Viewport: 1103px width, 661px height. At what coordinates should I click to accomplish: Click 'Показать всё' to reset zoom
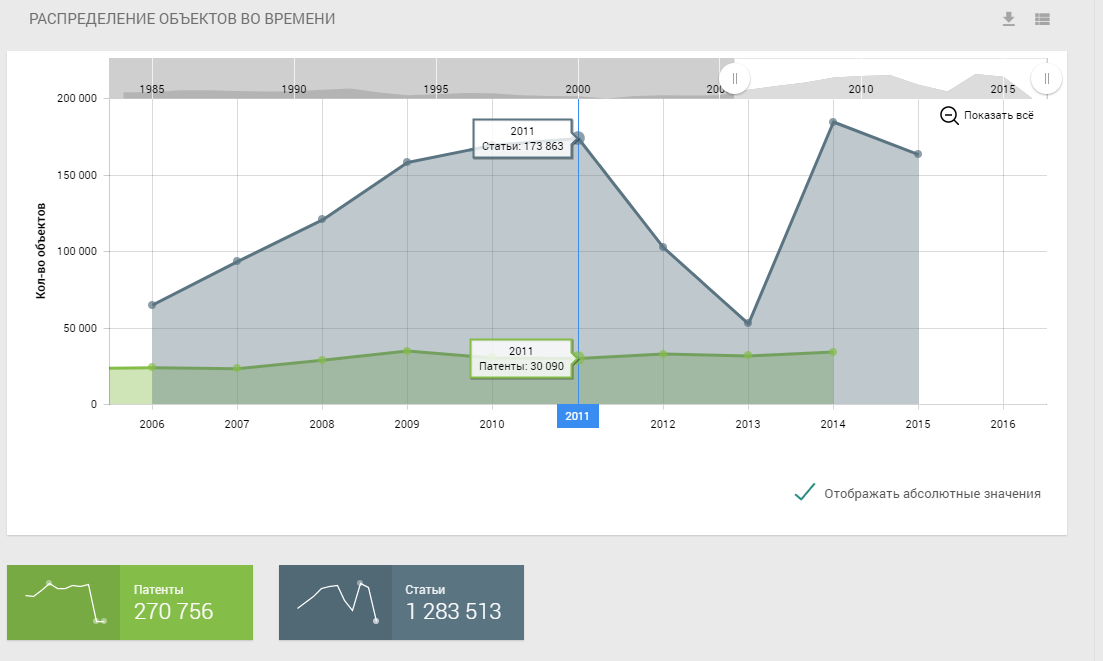coord(998,115)
